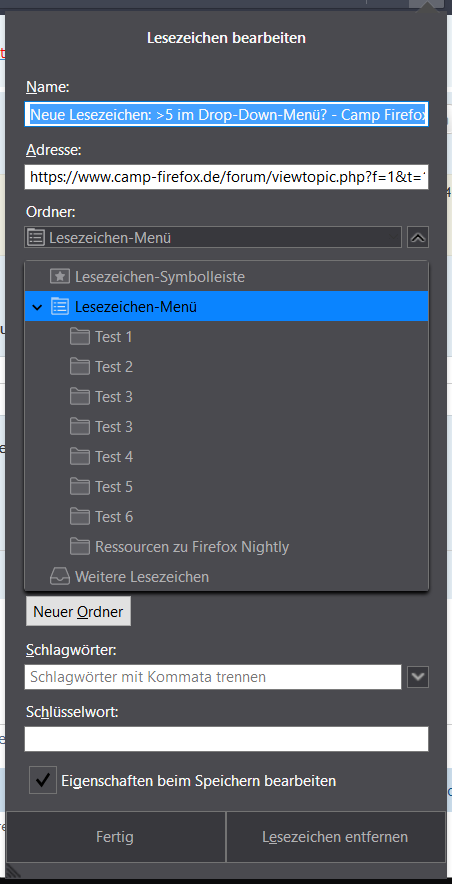Click the Fertig button
This screenshot has height=884, width=452.
point(115,837)
